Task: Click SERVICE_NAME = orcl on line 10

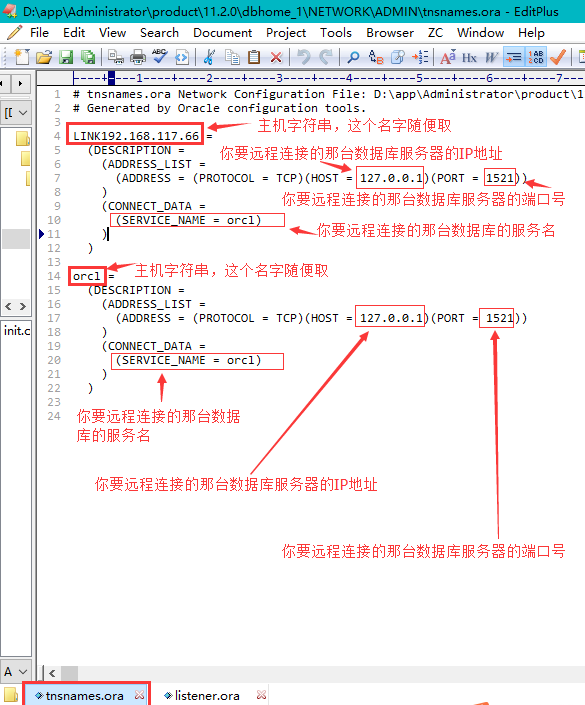Action: (188, 220)
